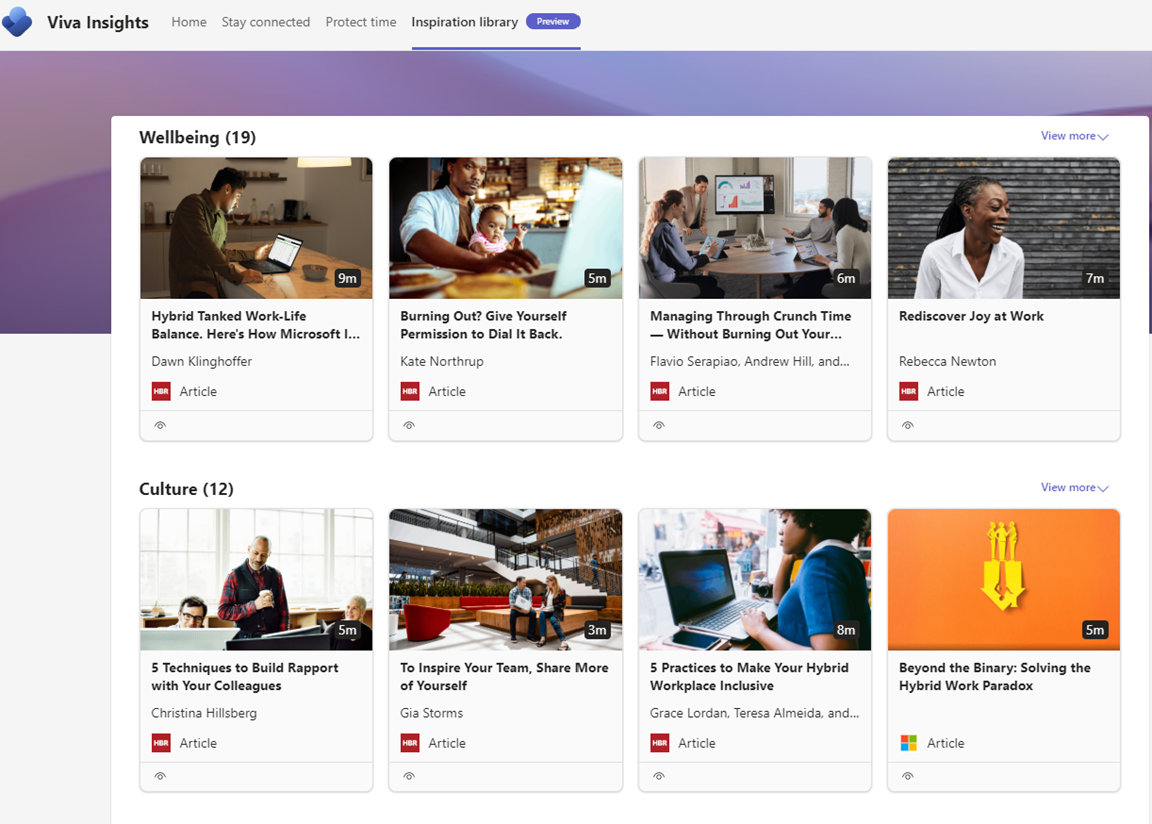Click the 3m duration badge on To Inspire Your Team card
The height and width of the screenshot is (824, 1152).
(x=597, y=630)
